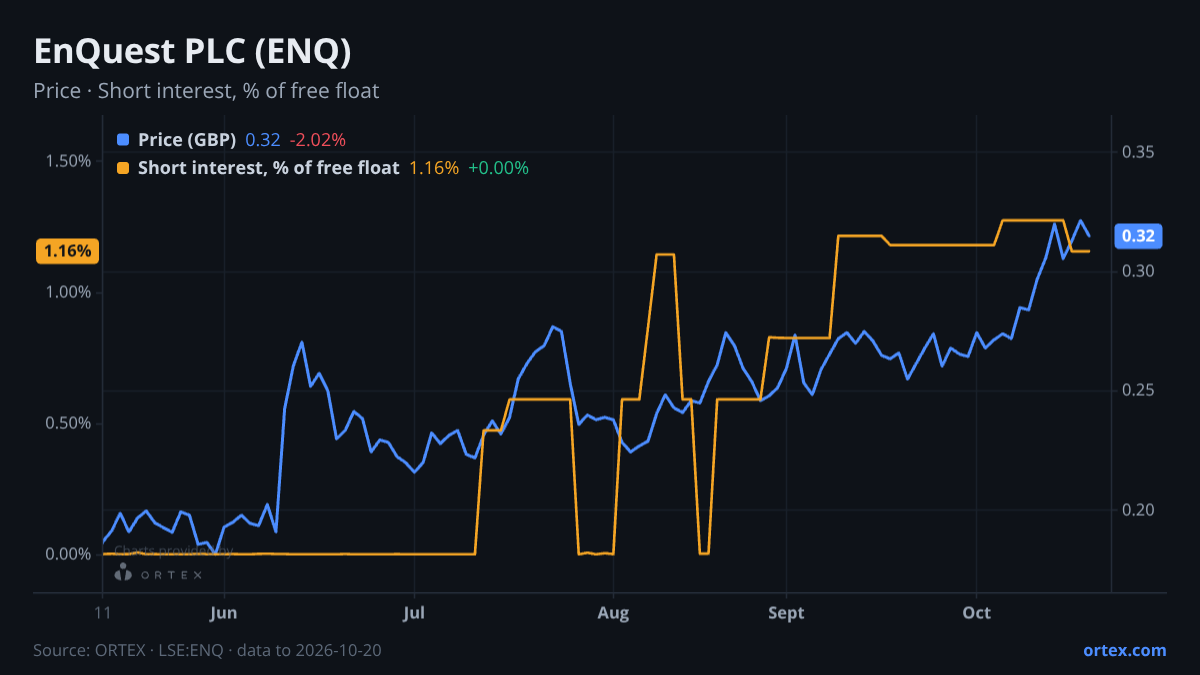1200x675 pixels.
Task: Click the 0.25 right axis label
Action: point(1139,390)
